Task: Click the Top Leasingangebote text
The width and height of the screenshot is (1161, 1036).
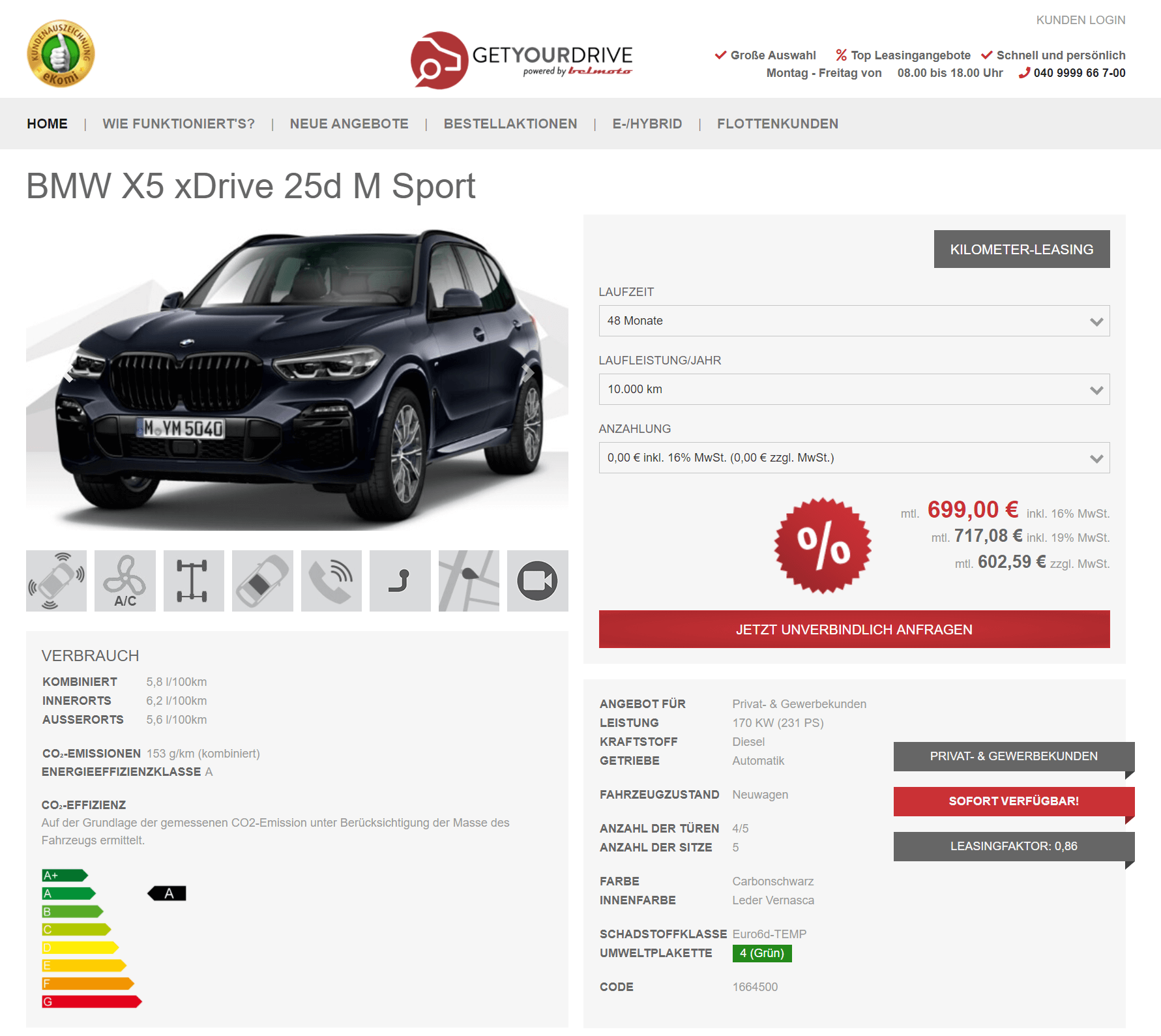Action: 911,55
